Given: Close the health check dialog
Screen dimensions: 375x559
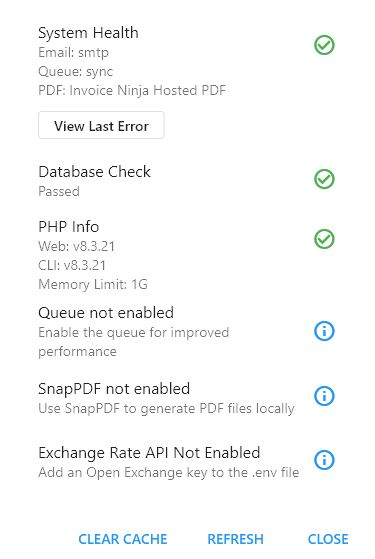Looking at the screenshot, I should tap(328, 539).
